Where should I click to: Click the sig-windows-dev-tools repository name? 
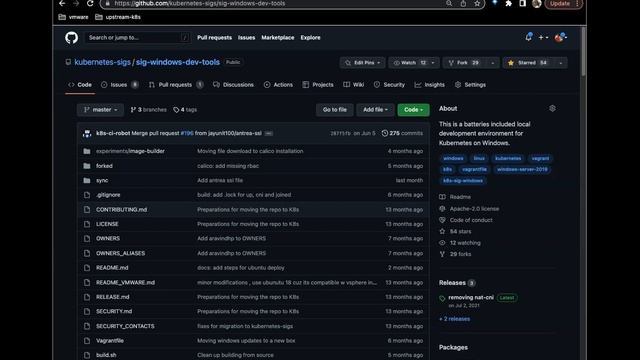178,62
